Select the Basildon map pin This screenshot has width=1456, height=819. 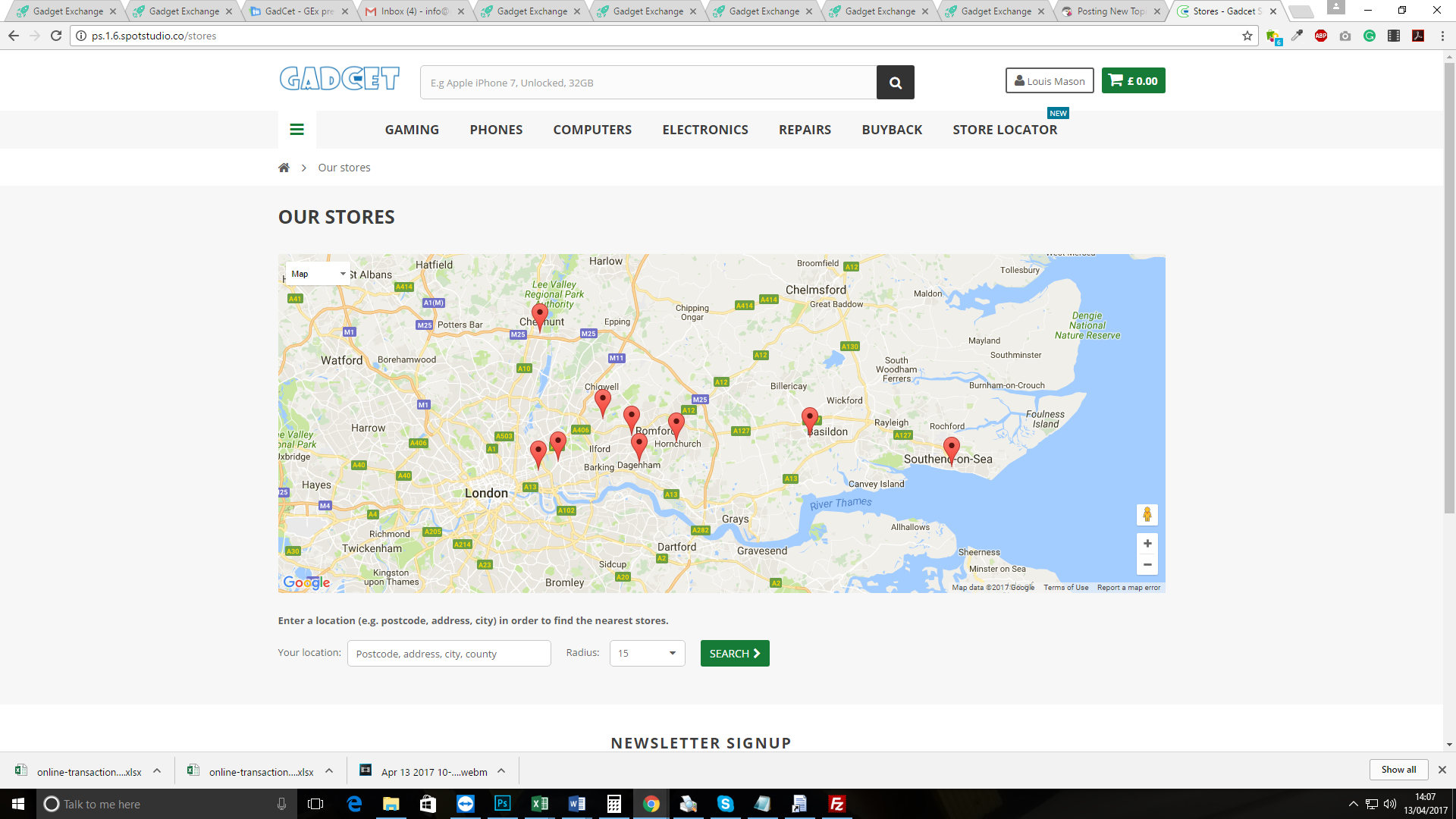[x=810, y=421]
